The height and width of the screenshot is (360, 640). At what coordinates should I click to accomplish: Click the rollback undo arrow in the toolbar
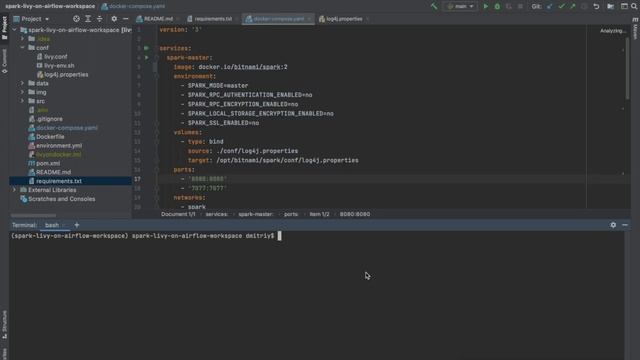pyautogui.click(x=596, y=6)
